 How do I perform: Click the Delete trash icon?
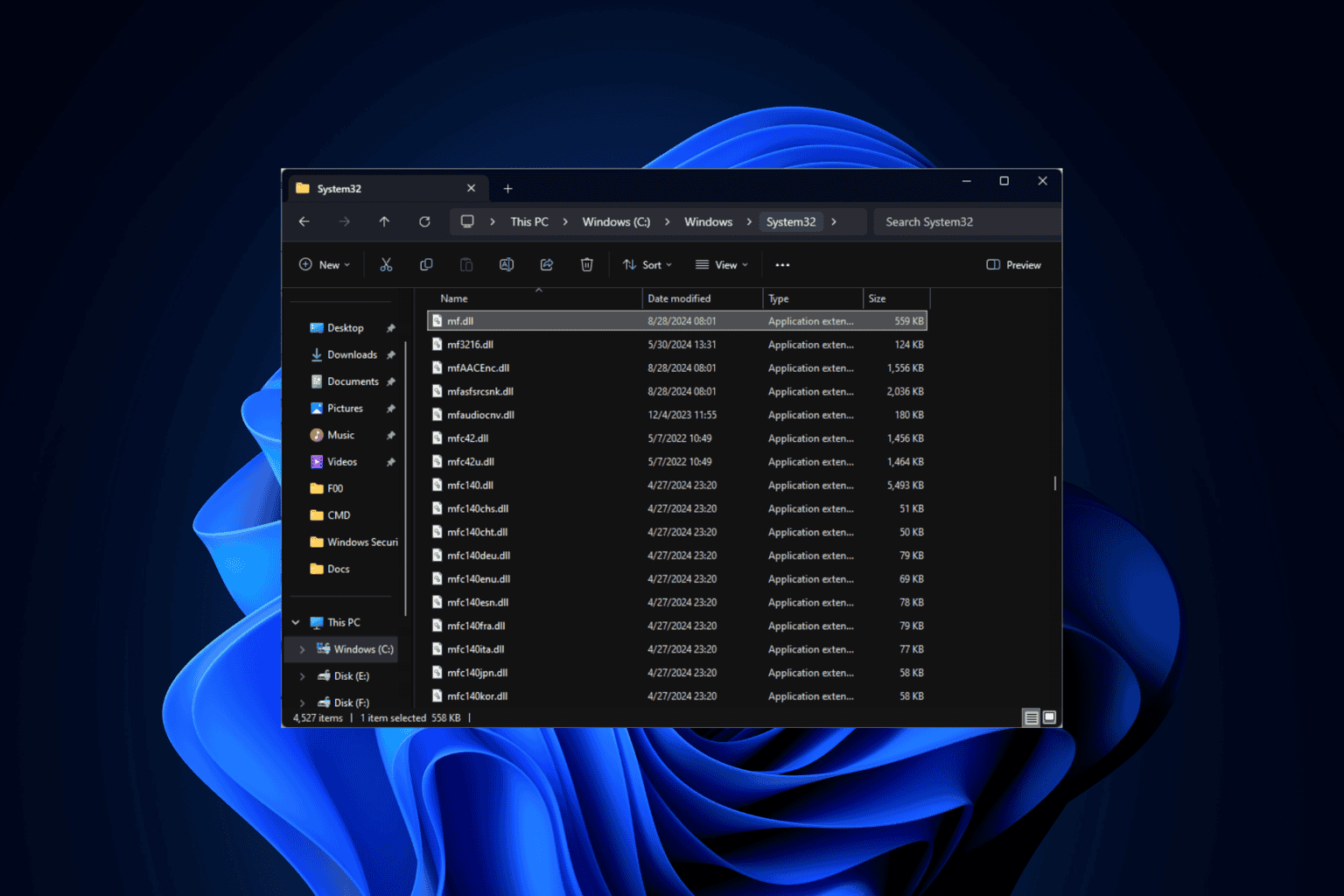point(587,265)
